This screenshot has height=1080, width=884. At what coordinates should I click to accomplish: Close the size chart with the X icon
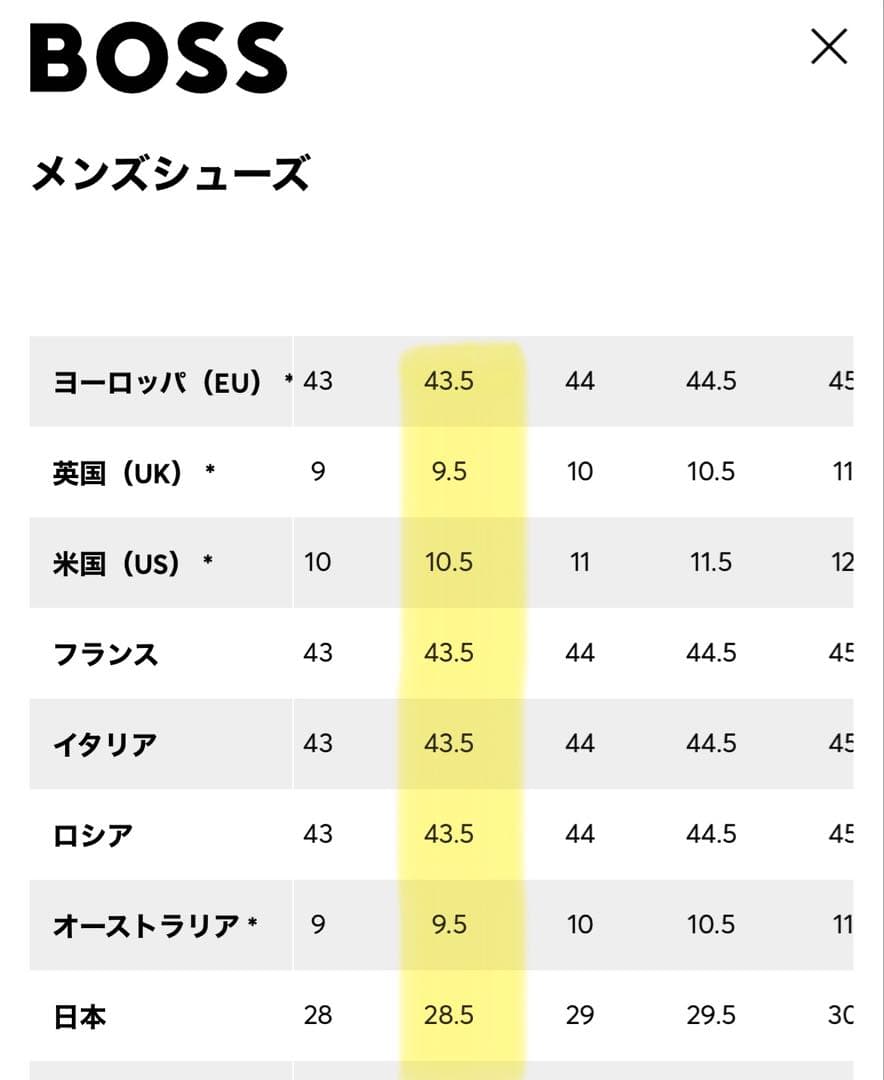828,47
